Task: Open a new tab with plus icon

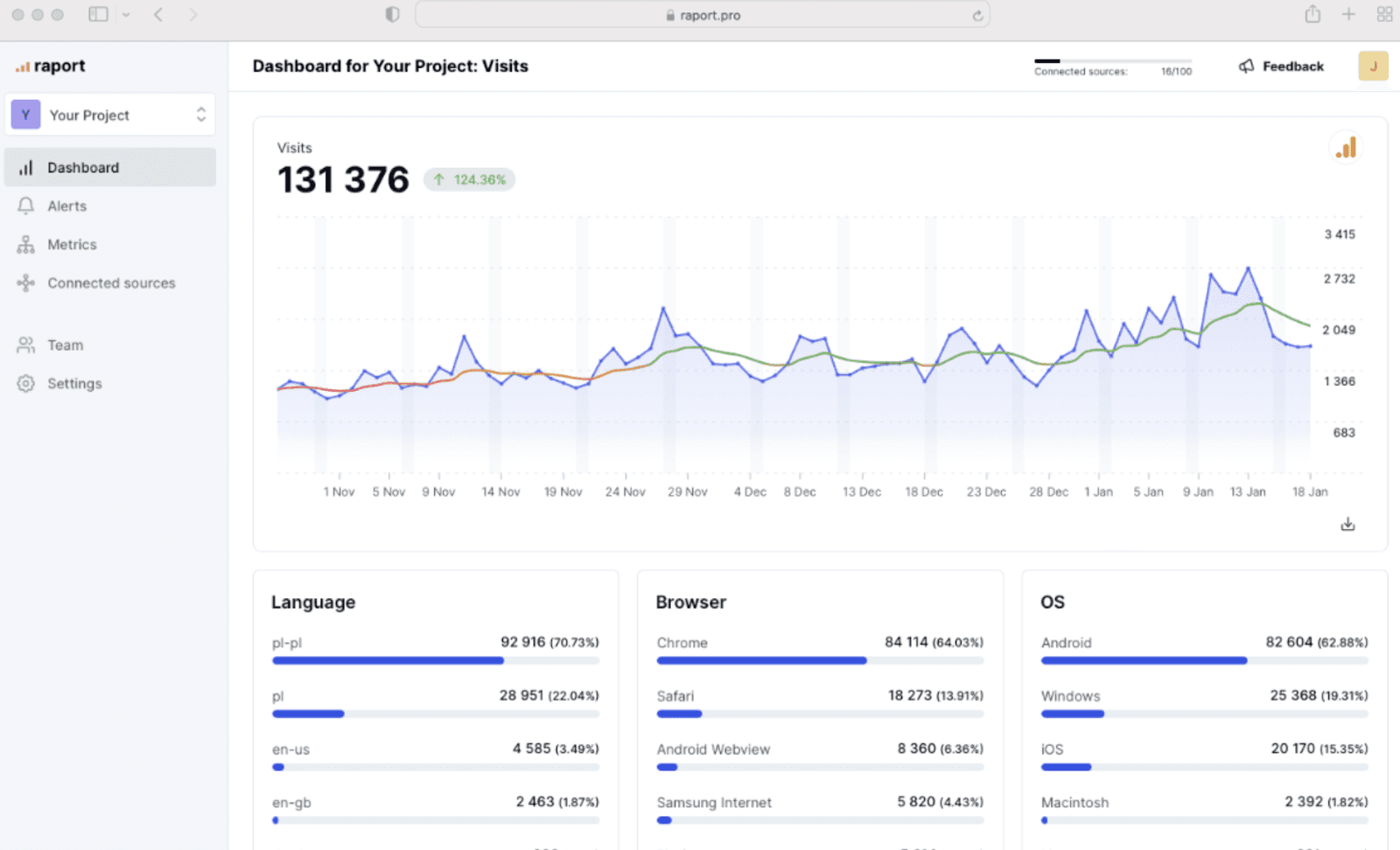Action: (x=1348, y=14)
